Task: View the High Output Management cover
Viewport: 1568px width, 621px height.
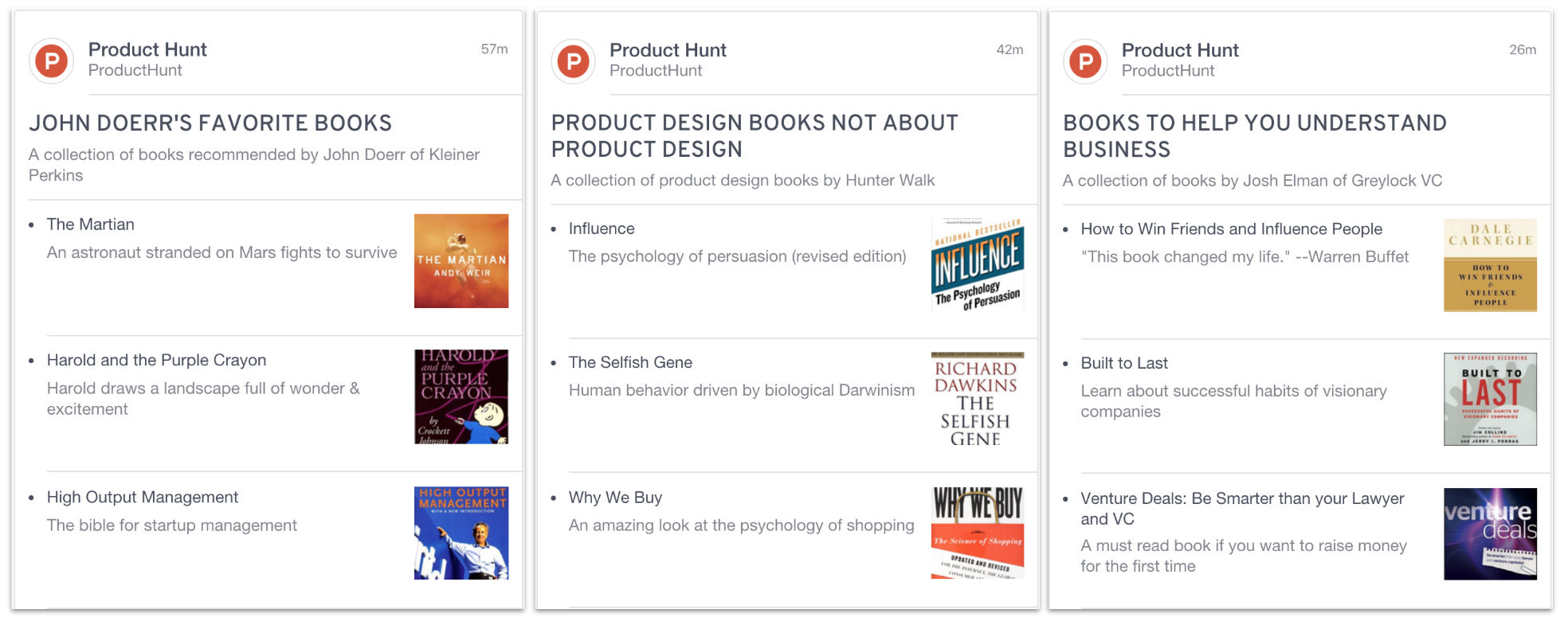Action: [x=461, y=533]
